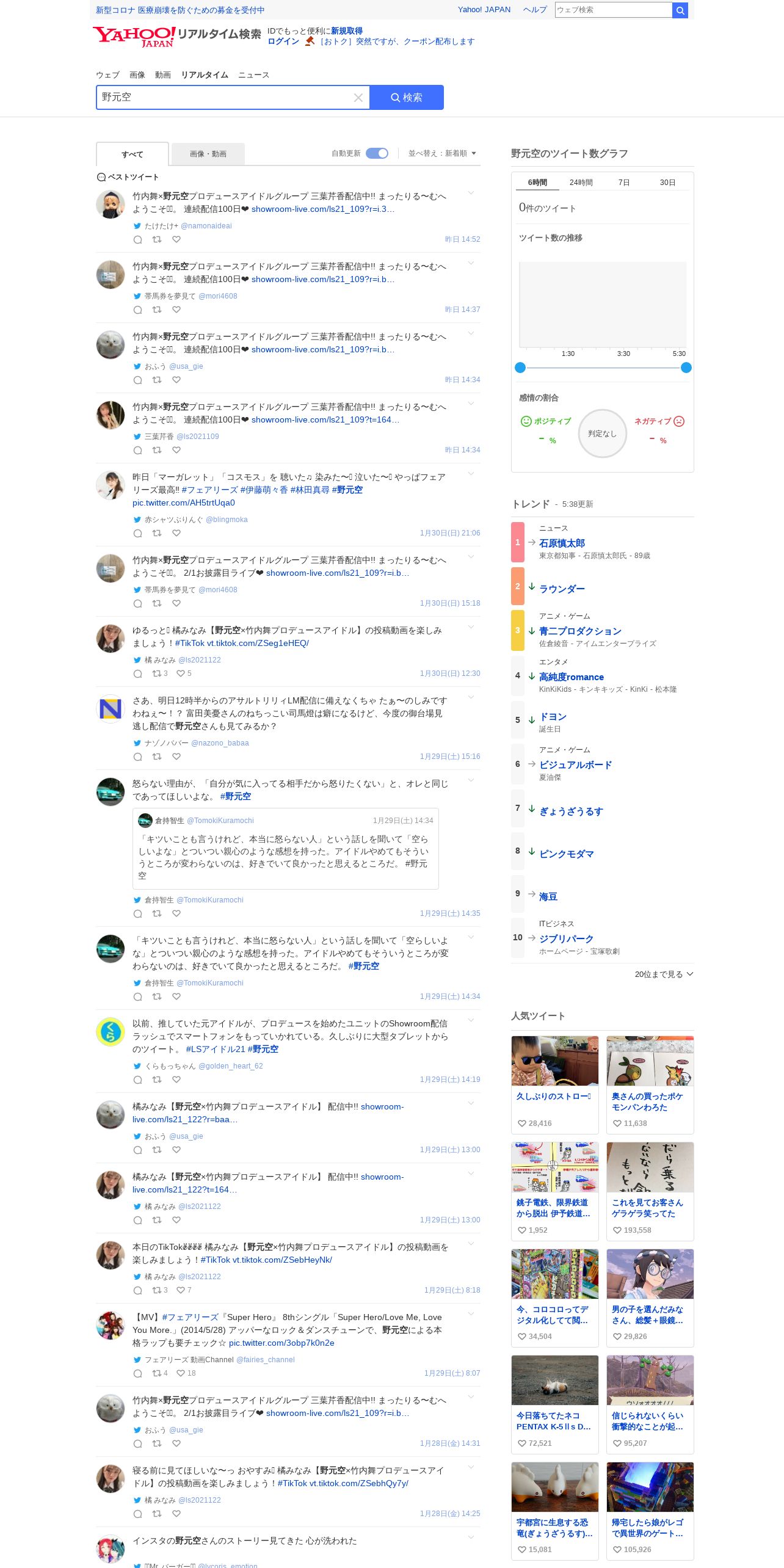Image resolution: width=784 pixels, height=1568 pixels.
Task: Reply to the たけたけ+ tweet
Action: pos(138,239)
